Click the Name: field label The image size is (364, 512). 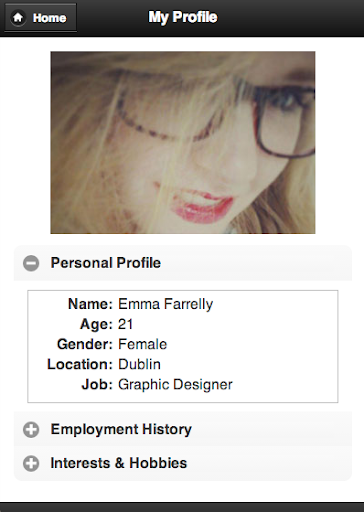[90, 304]
